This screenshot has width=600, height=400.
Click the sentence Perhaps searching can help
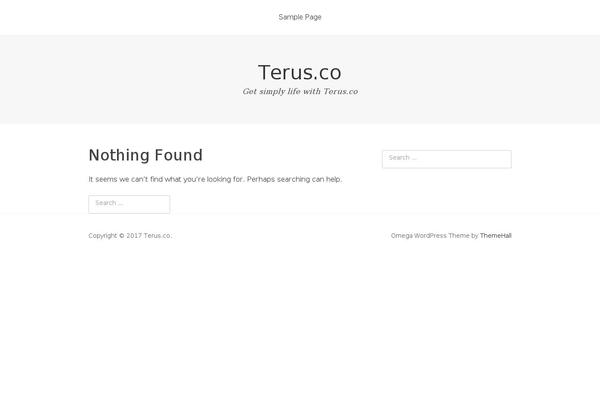pos(294,179)
